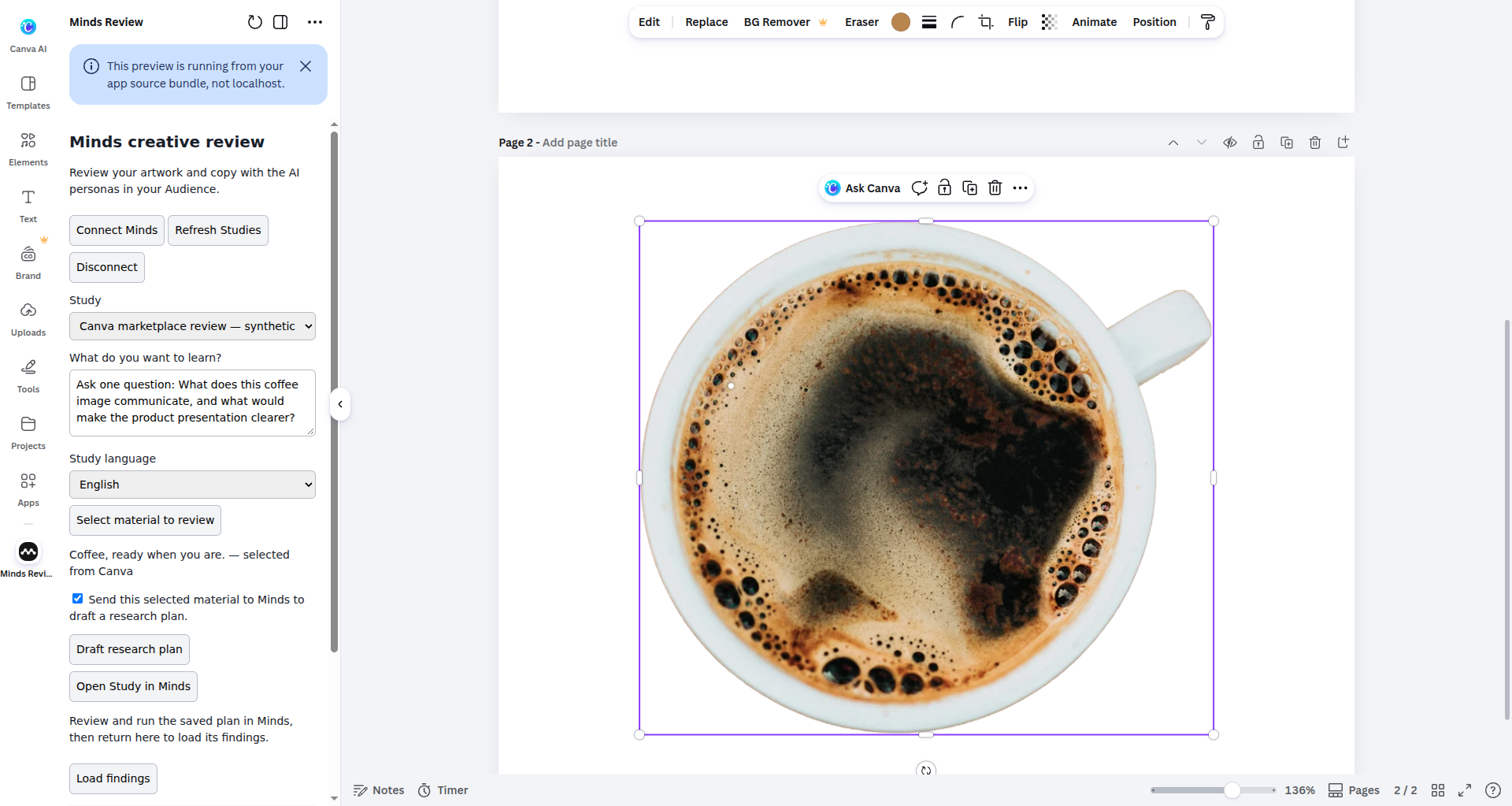Click Refresh Studies button
1512x806 pixels.
coord(218,230)
